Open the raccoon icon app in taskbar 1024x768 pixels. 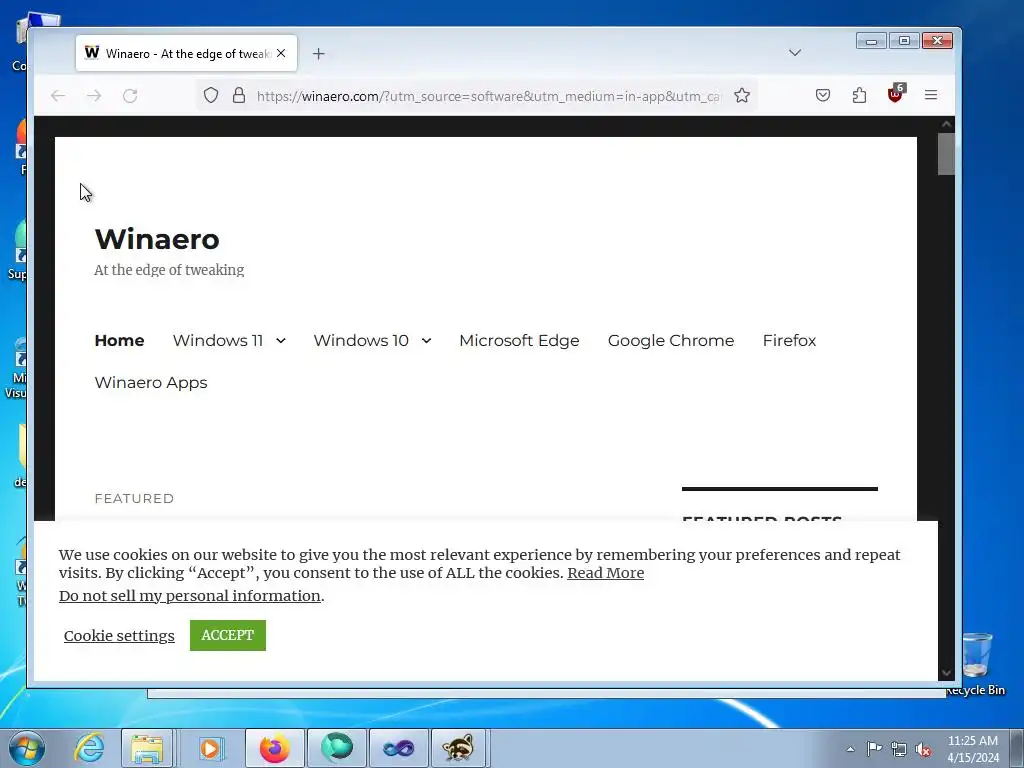458,748
